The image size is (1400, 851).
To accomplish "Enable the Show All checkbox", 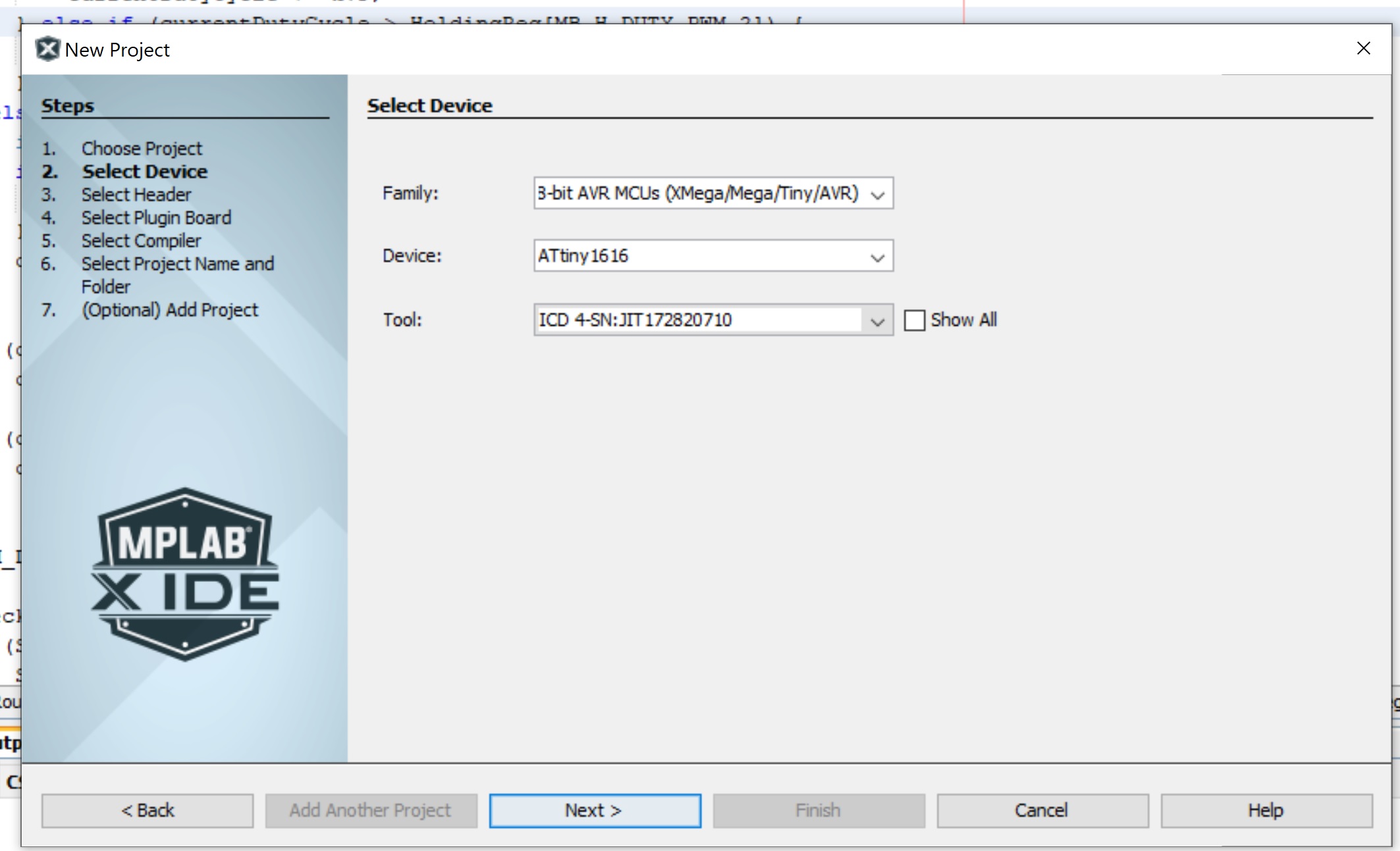I will (x=914, y=321).
